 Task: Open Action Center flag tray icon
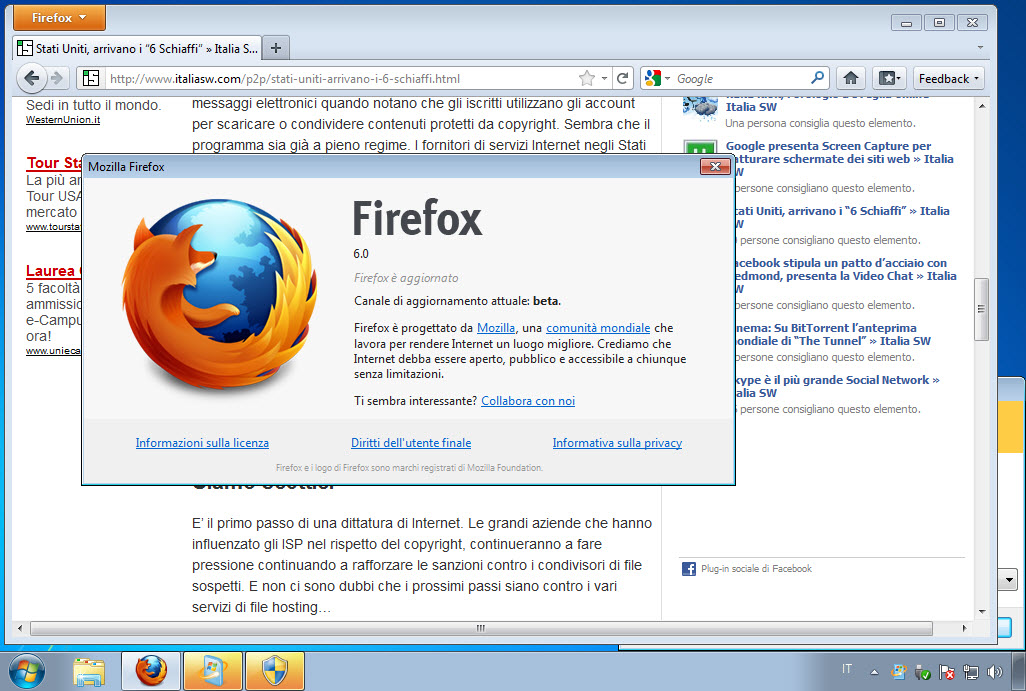pyautogui.click(x=947, y=672)
